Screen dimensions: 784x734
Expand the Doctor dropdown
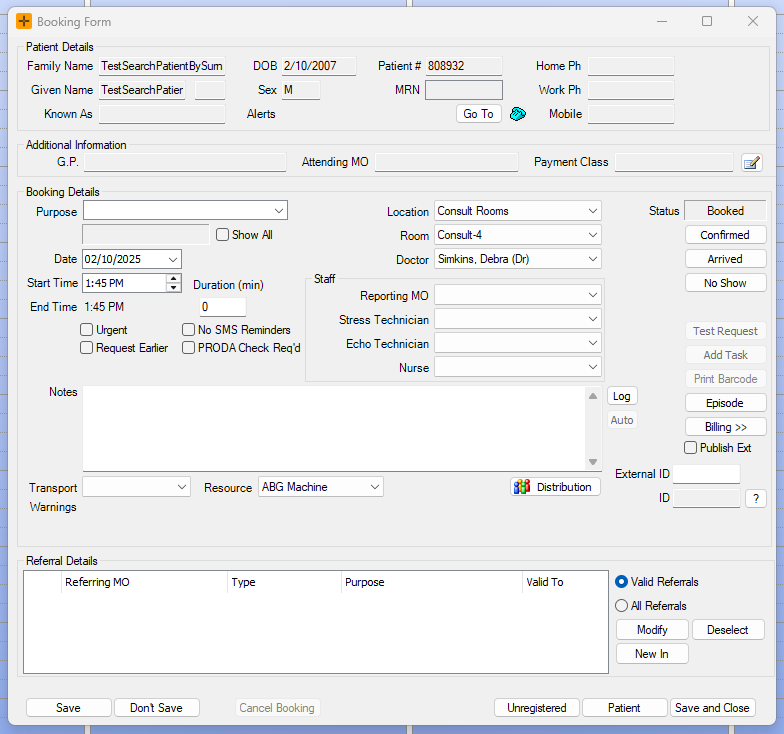click(x=593, y=259)
